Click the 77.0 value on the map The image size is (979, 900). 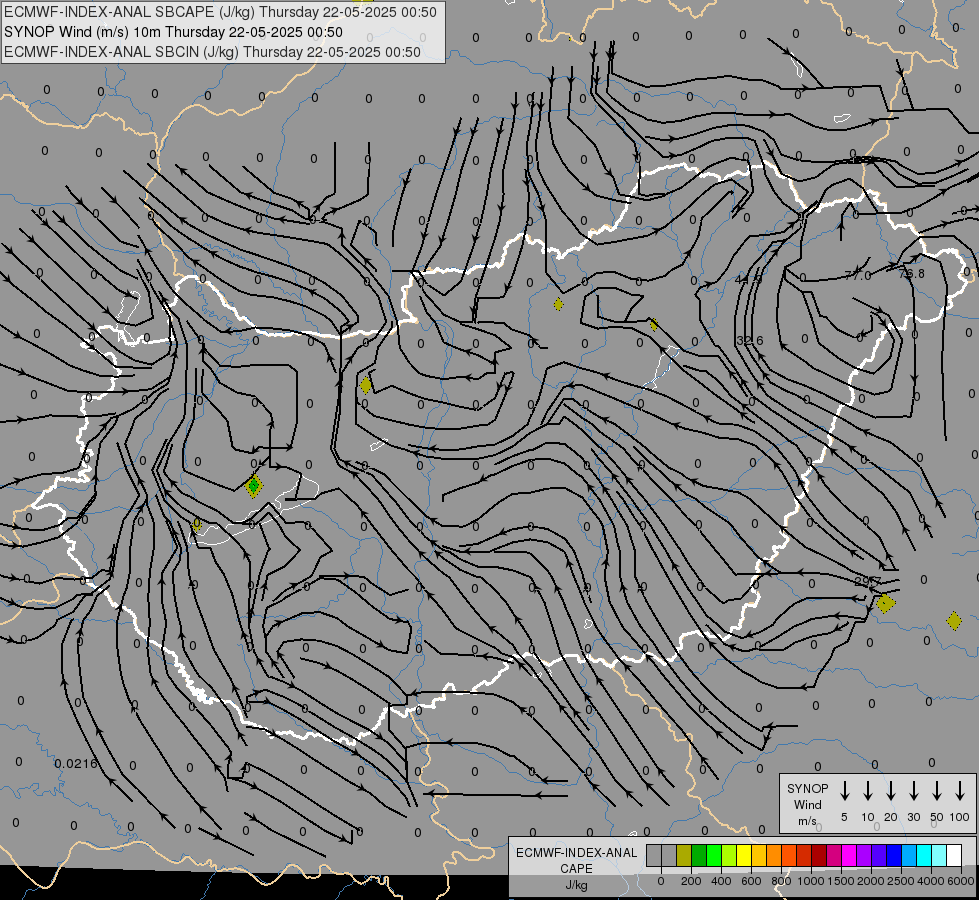(857, 275)
